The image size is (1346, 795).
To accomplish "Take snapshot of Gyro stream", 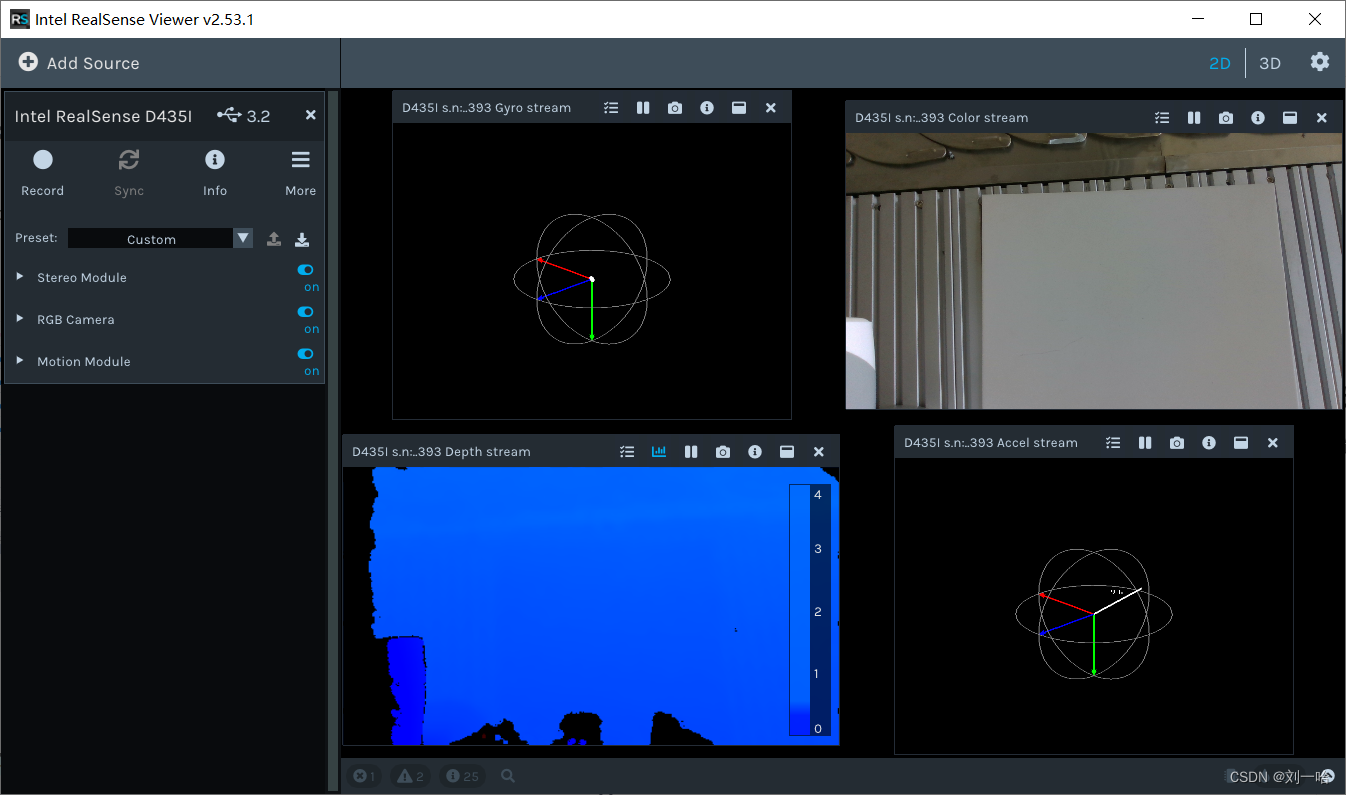I will (675, 108).
